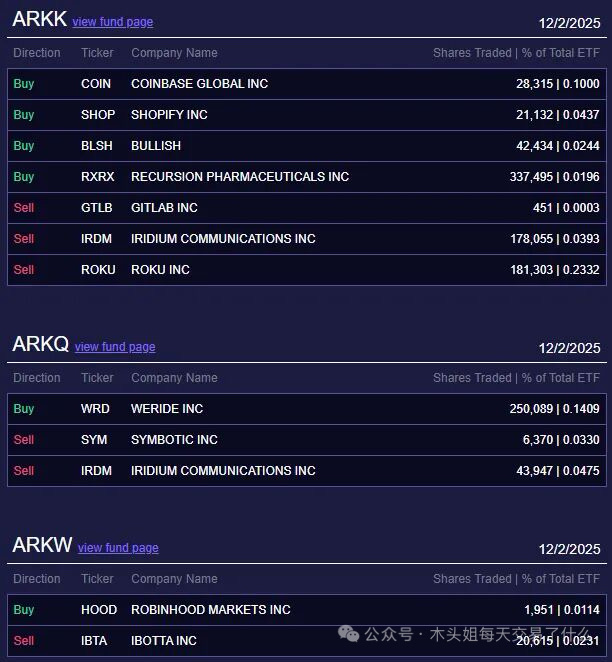Image resolution: width=612 pixels, height=662 pixels.
Task: Select the WRD ticker cell
Action: pyautogui.click(x=95, y=409)
